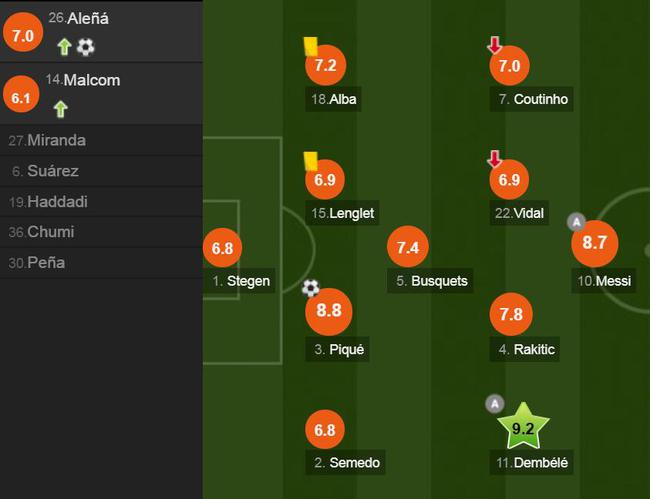Open the 10.Messi player name label
Viewport: 650px width, 499px height.
(x=604, y=281)
